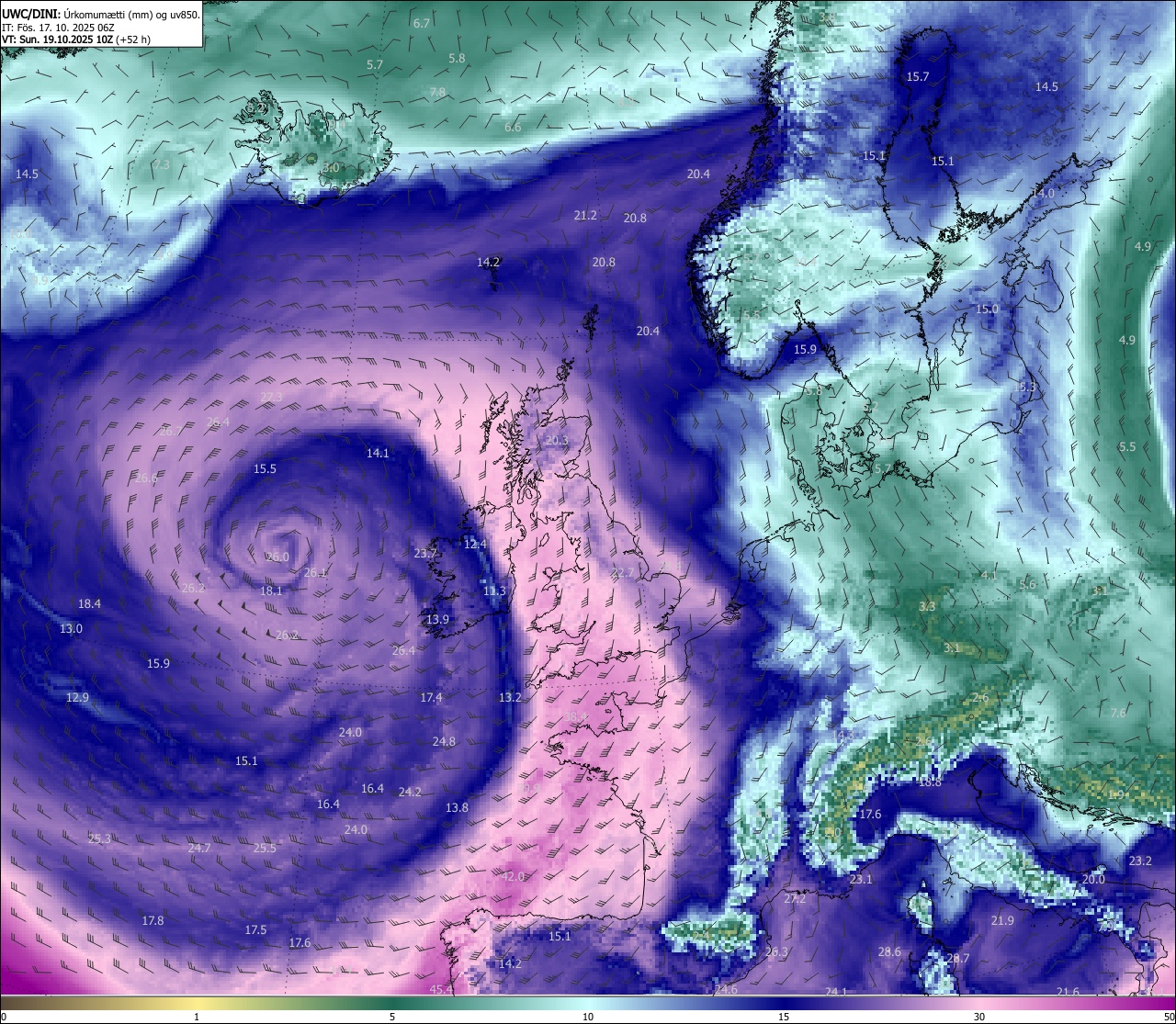This screenshot has height=1024, width=1176.
Task: Click the 23.2 value at the right edge
Action: pyautogui.click(x=1140, y=861)
